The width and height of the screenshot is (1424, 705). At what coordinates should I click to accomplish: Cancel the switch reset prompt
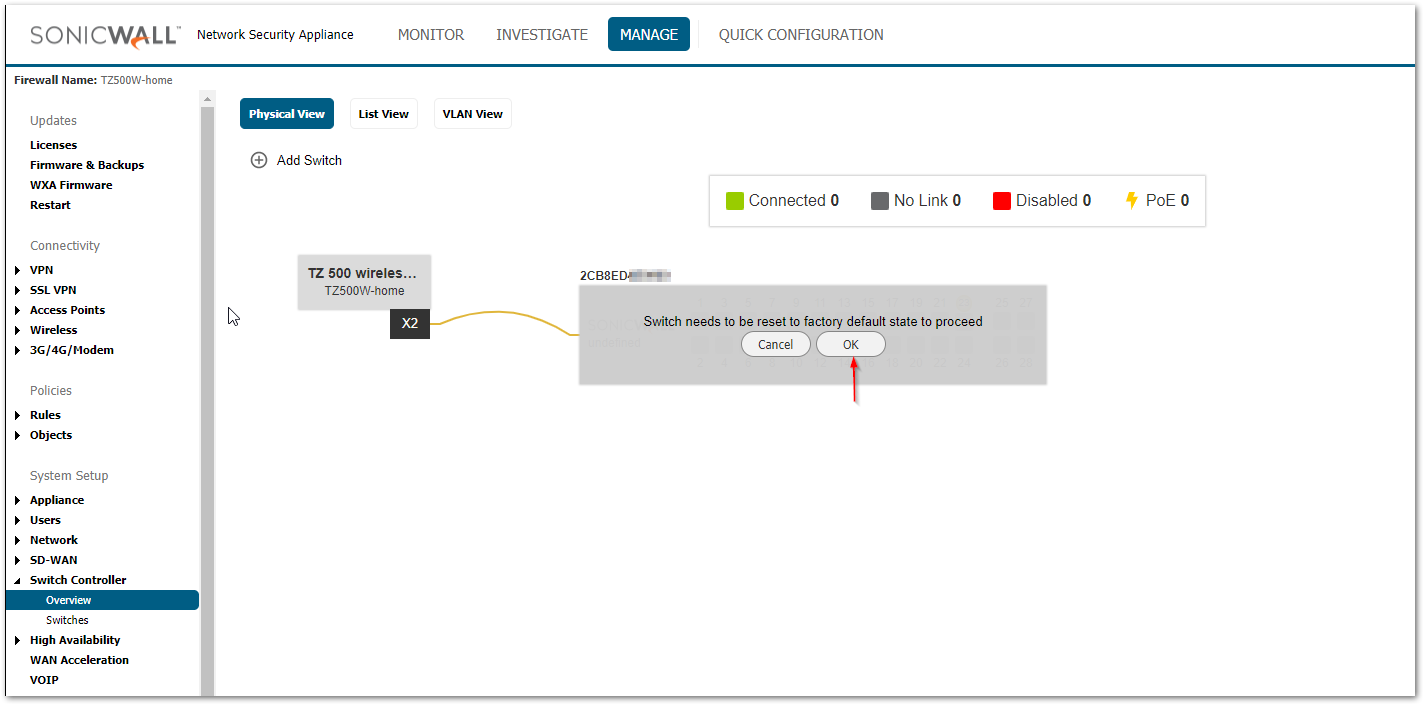point(775,344)
